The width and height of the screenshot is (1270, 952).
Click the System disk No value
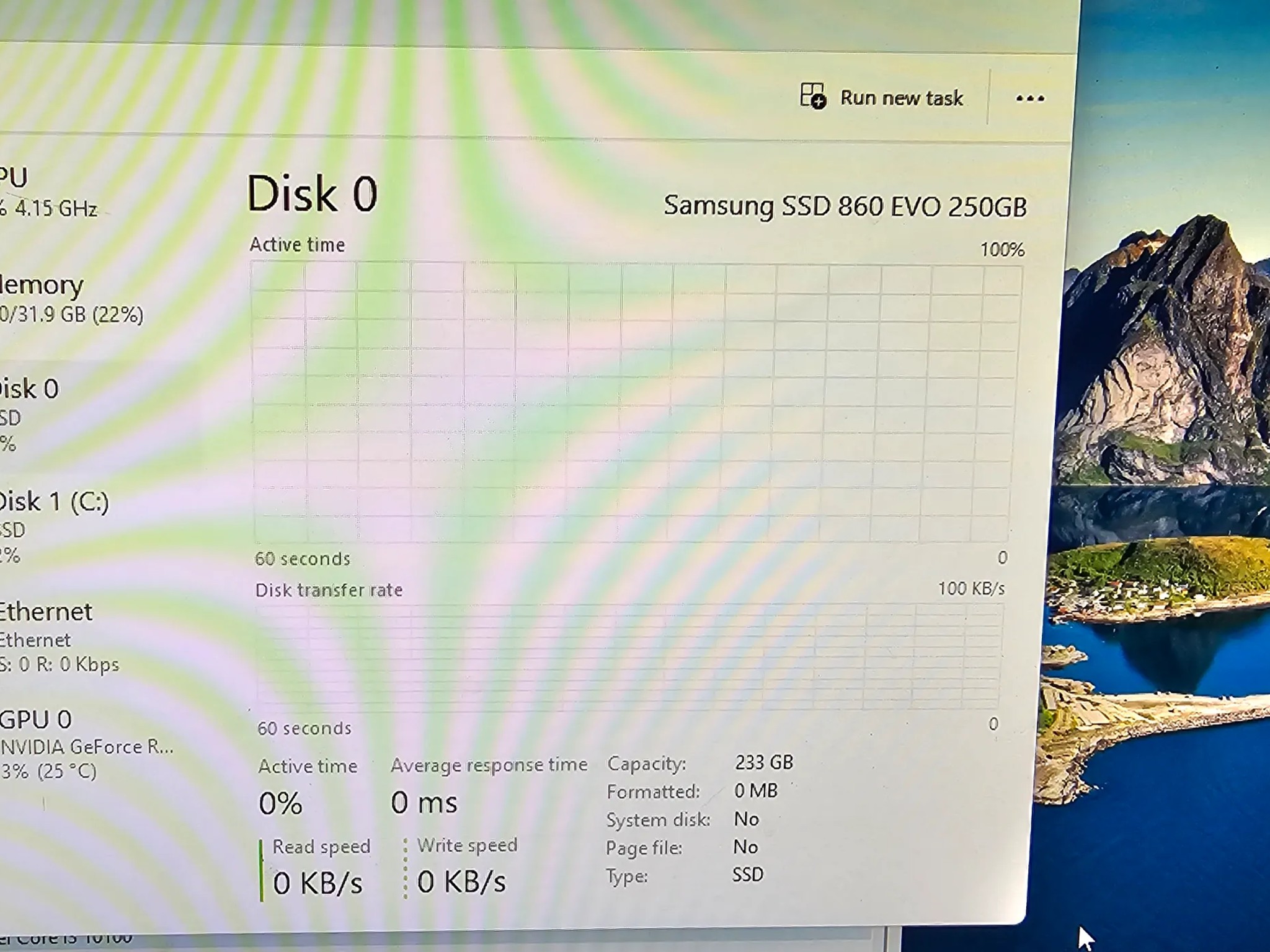[x=746, y=819]
